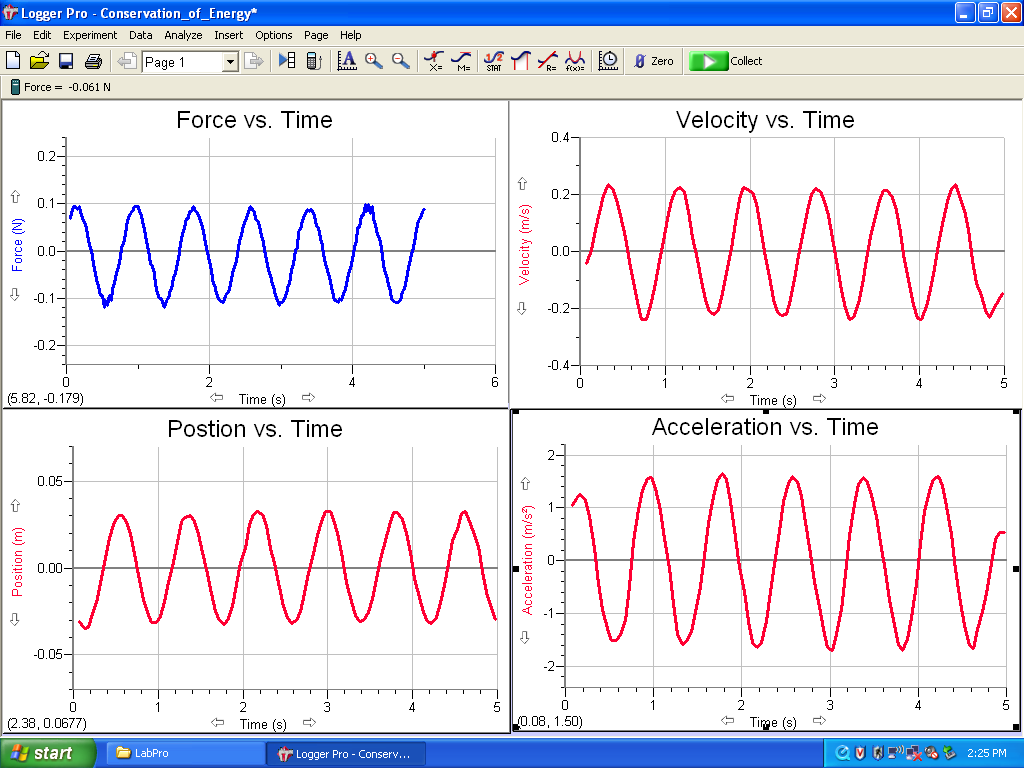Click the New file icon
The image size is (1024, 768).
(x=13, y=61)
